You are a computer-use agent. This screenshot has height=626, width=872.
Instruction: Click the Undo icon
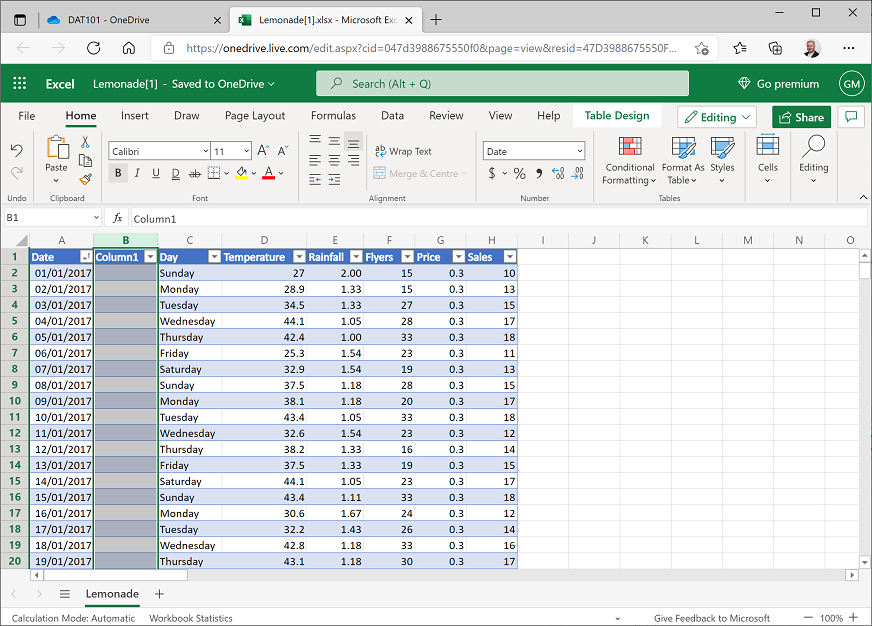point(17,150)
